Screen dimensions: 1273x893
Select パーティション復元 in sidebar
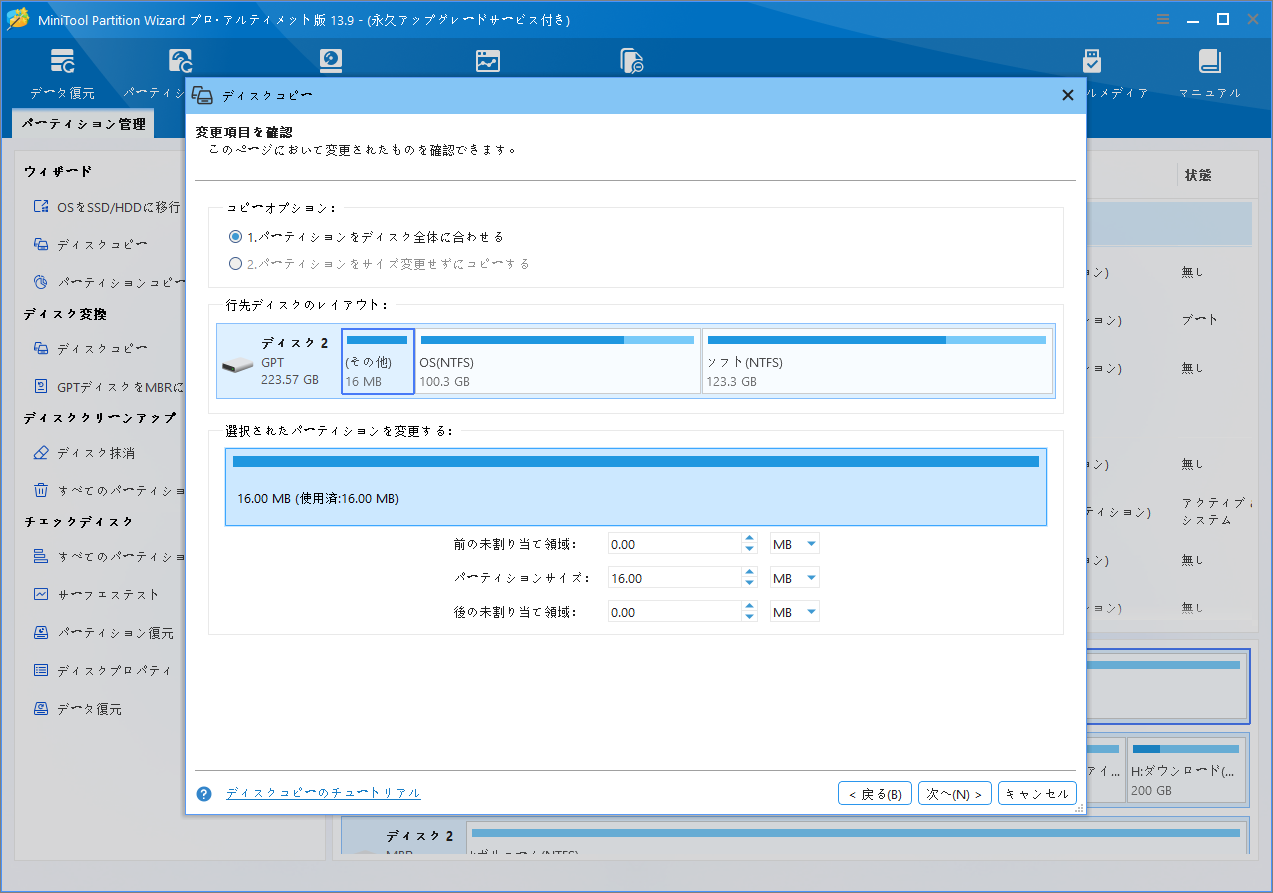pos(103,633)
